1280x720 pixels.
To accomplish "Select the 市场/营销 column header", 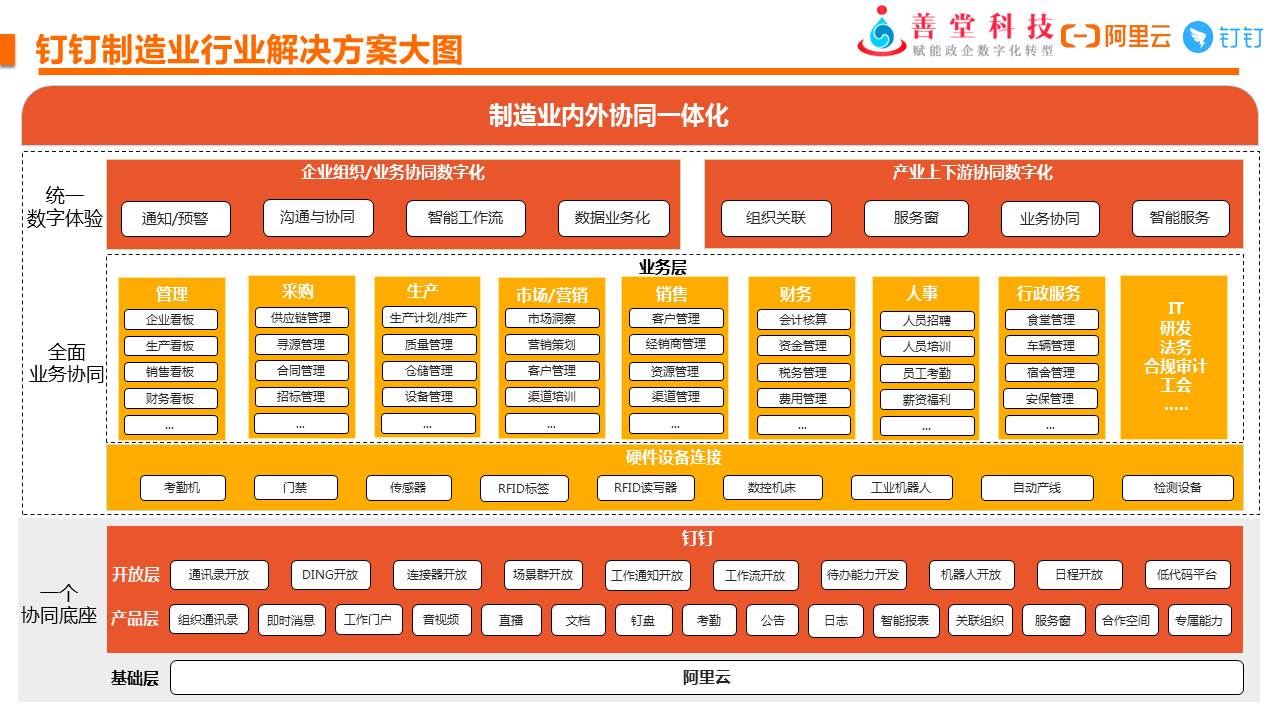I will [552, 294].
